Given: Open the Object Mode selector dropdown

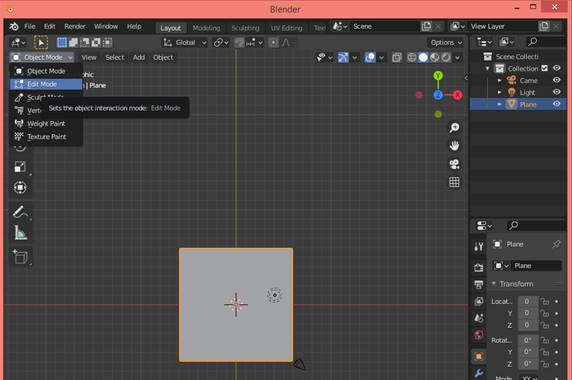Looking at the screenshot, I should [x=42, y=57].
